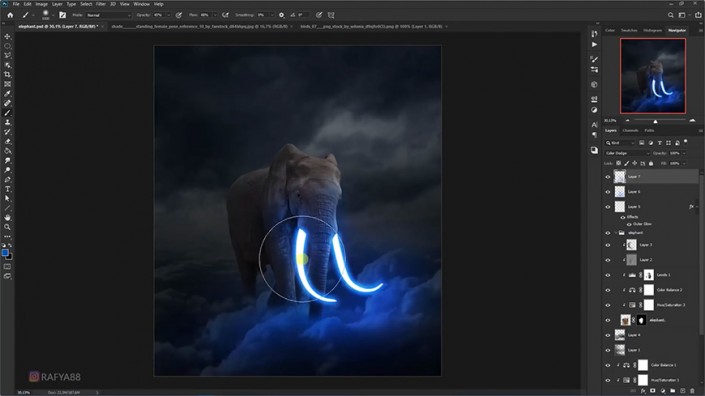The image size is (705, 396).
Task: Click the Navigator preview thumbnail
Action: tap(653, 76)
